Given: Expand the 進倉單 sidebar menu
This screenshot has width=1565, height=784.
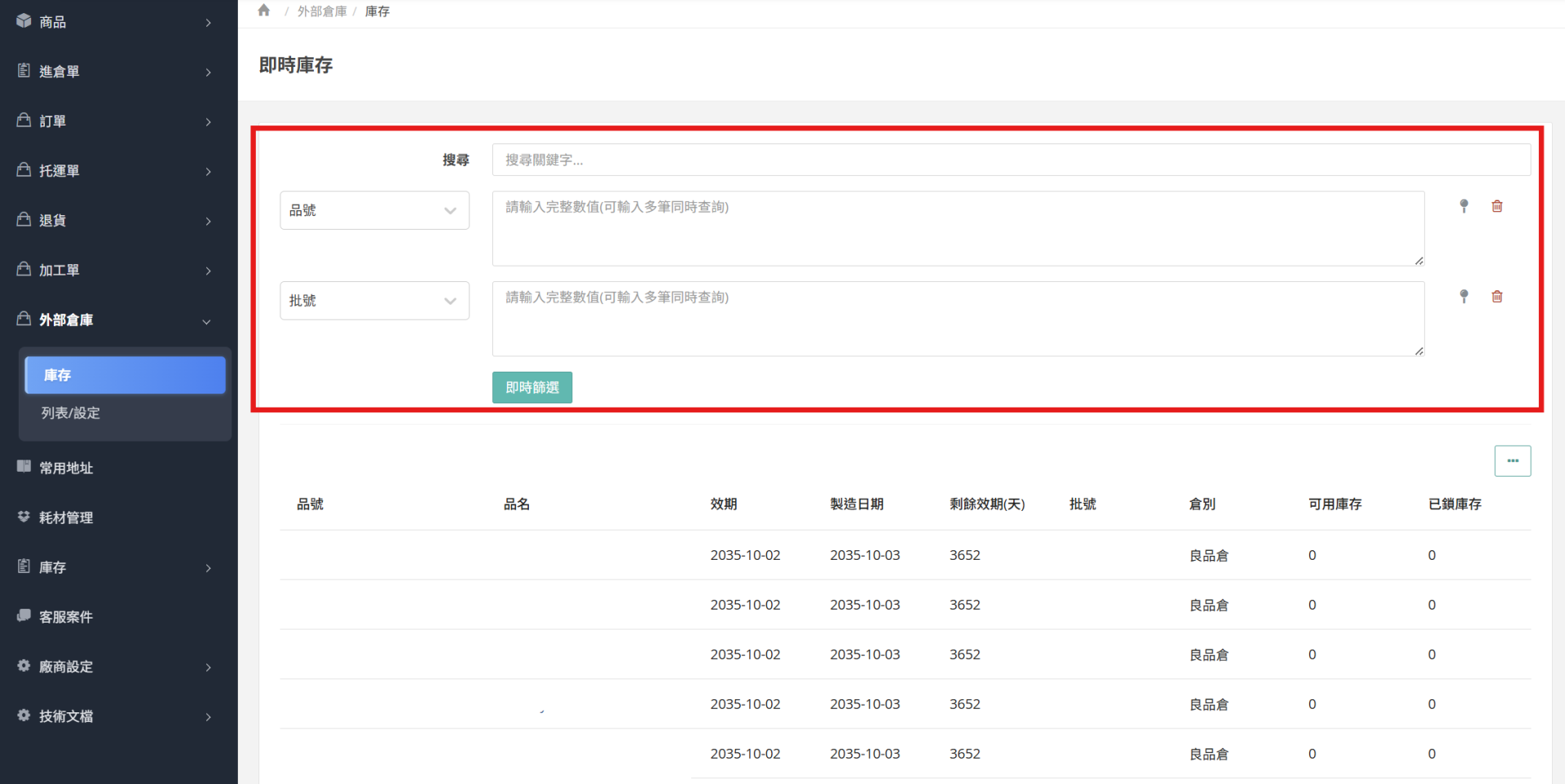Looking at the screenshot, I should click(114, 72).
